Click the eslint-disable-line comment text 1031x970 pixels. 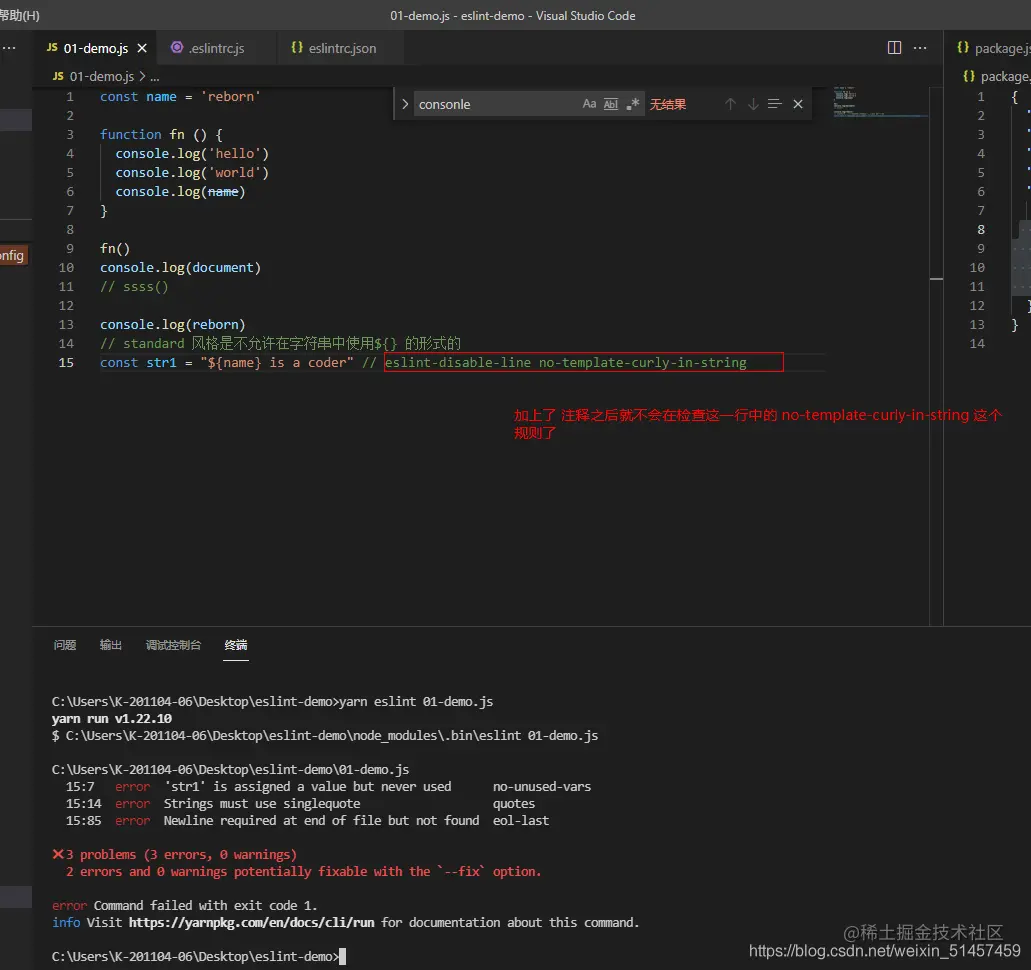point(565,362)
